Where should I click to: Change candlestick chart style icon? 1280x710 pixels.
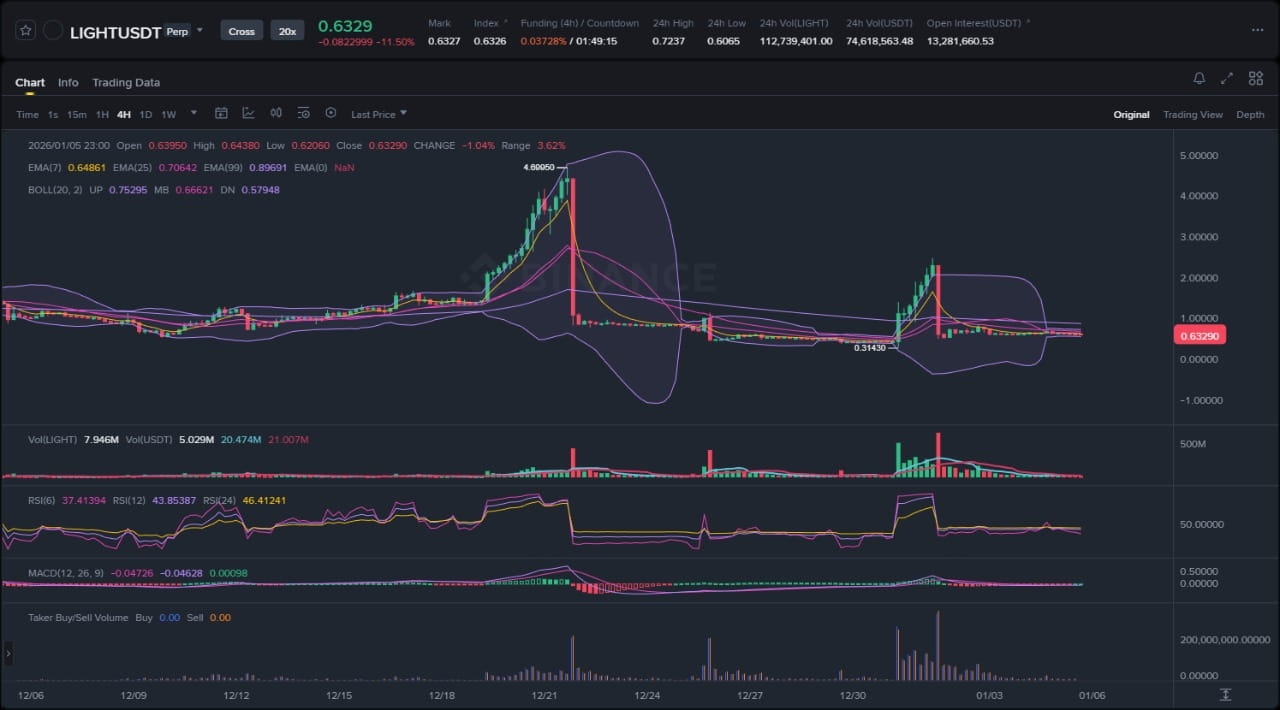click(276, 113)
